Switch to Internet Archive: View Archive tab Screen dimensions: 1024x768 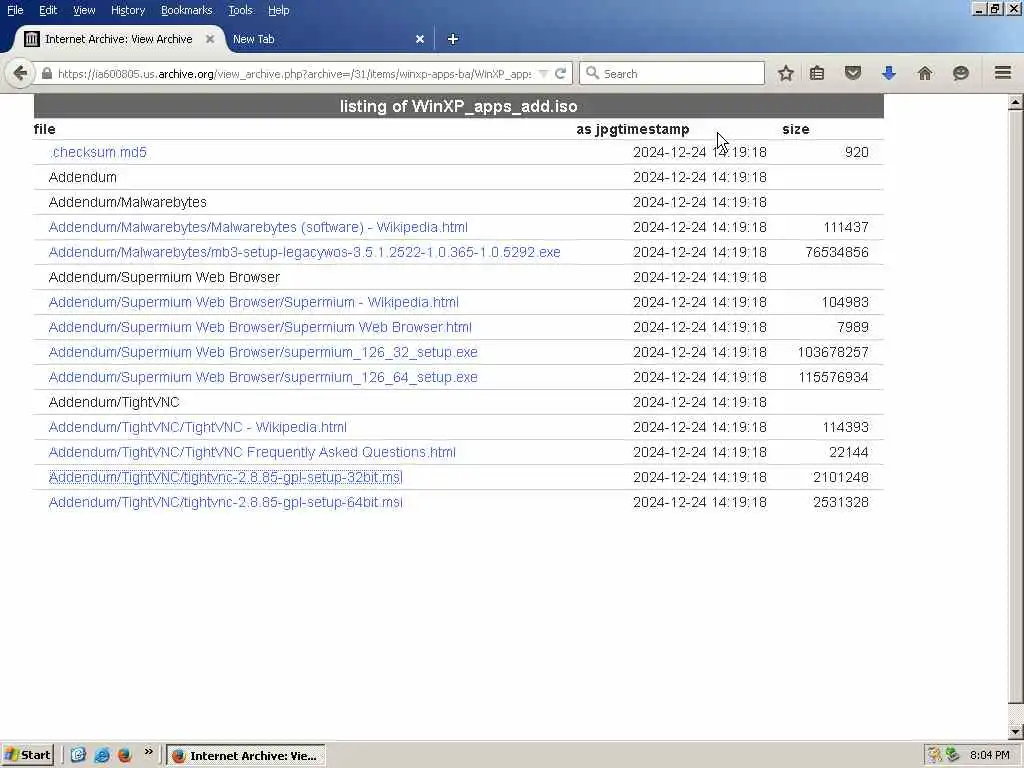(x=118, y=39)
